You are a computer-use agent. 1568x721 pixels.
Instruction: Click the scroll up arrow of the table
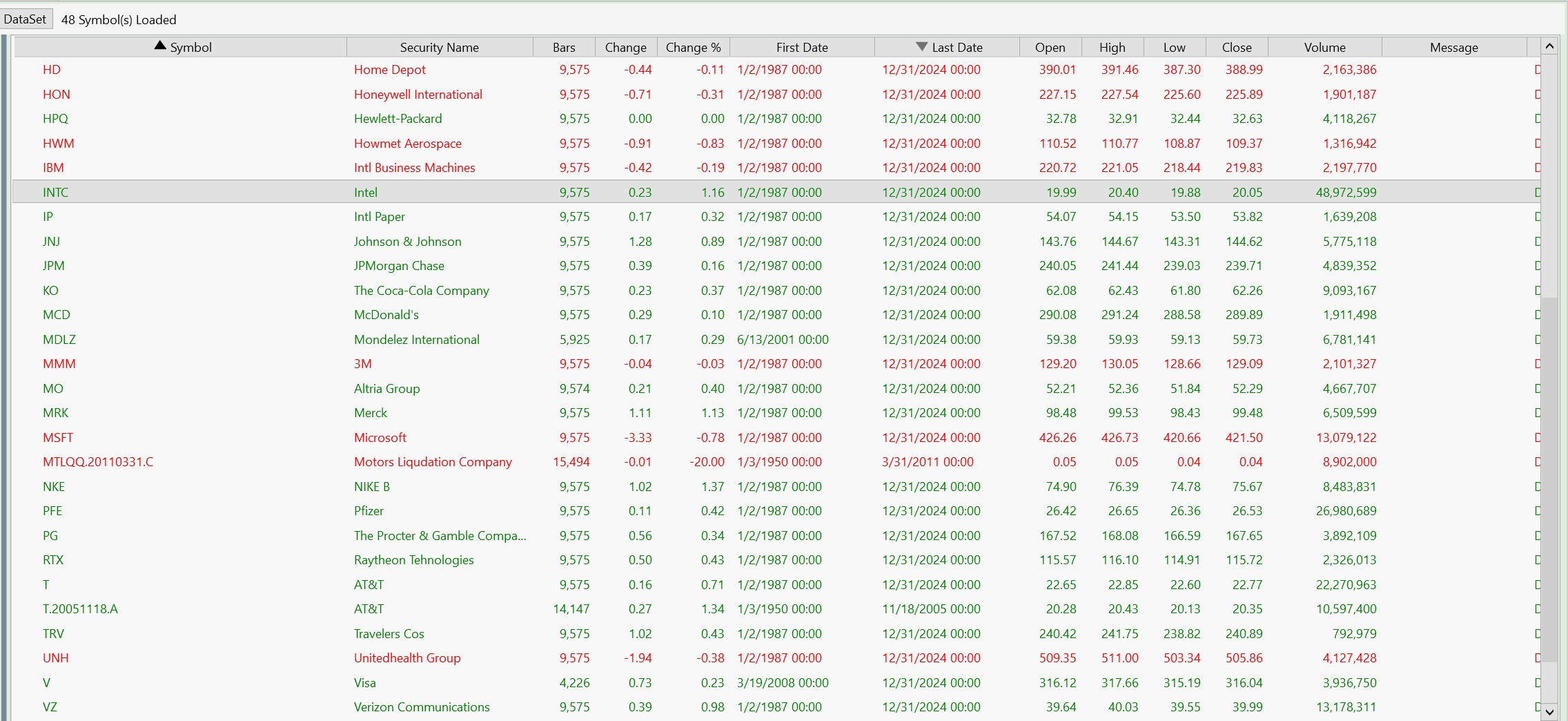pyautogui.click(x=1549, y=46)
